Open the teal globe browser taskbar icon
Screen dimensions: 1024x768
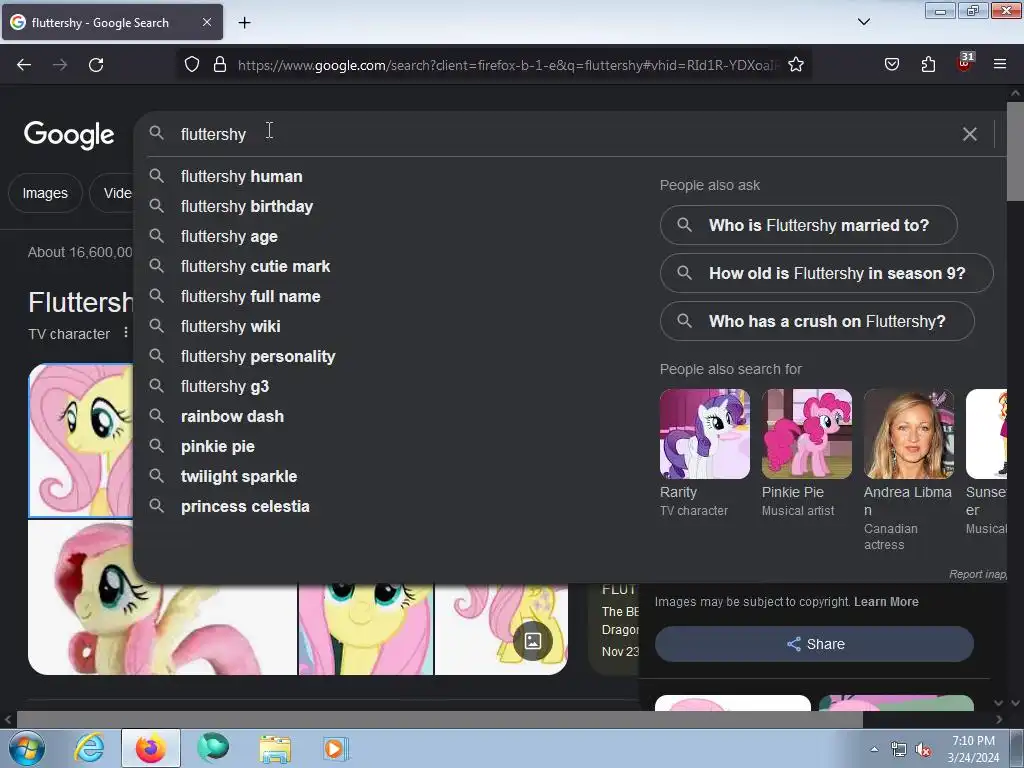[x=213, y=748]
